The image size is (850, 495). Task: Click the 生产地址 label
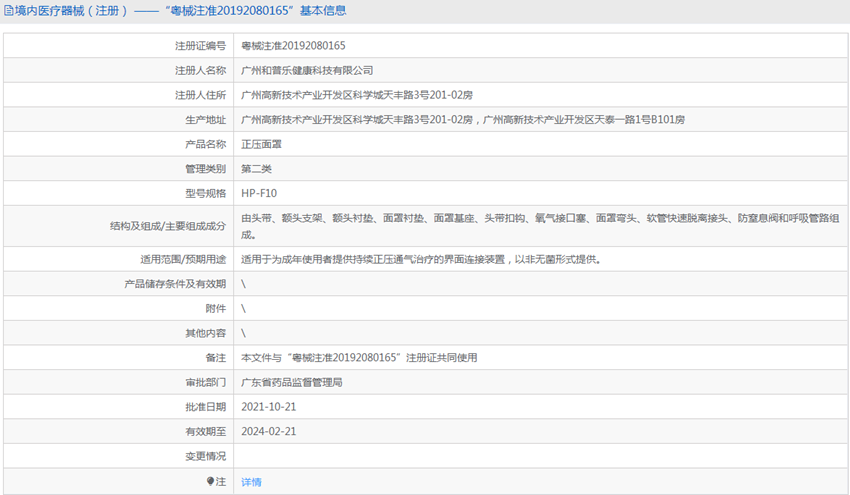(205, 120)
